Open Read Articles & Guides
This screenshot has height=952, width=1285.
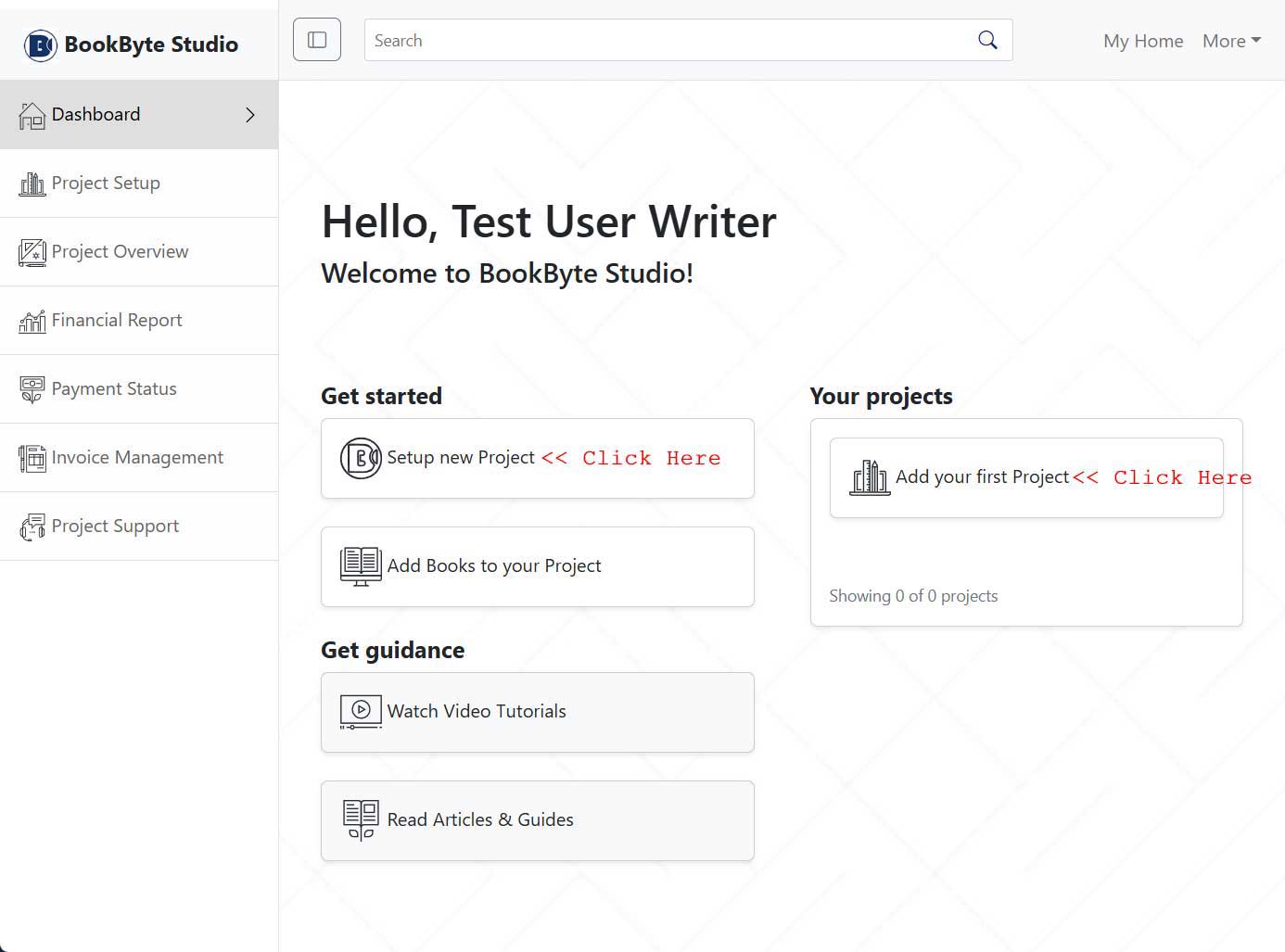tap(537, 819)
